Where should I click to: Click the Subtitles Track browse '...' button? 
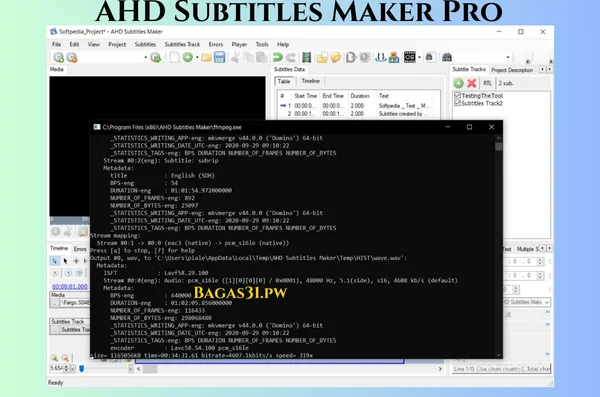pos(55,330)
